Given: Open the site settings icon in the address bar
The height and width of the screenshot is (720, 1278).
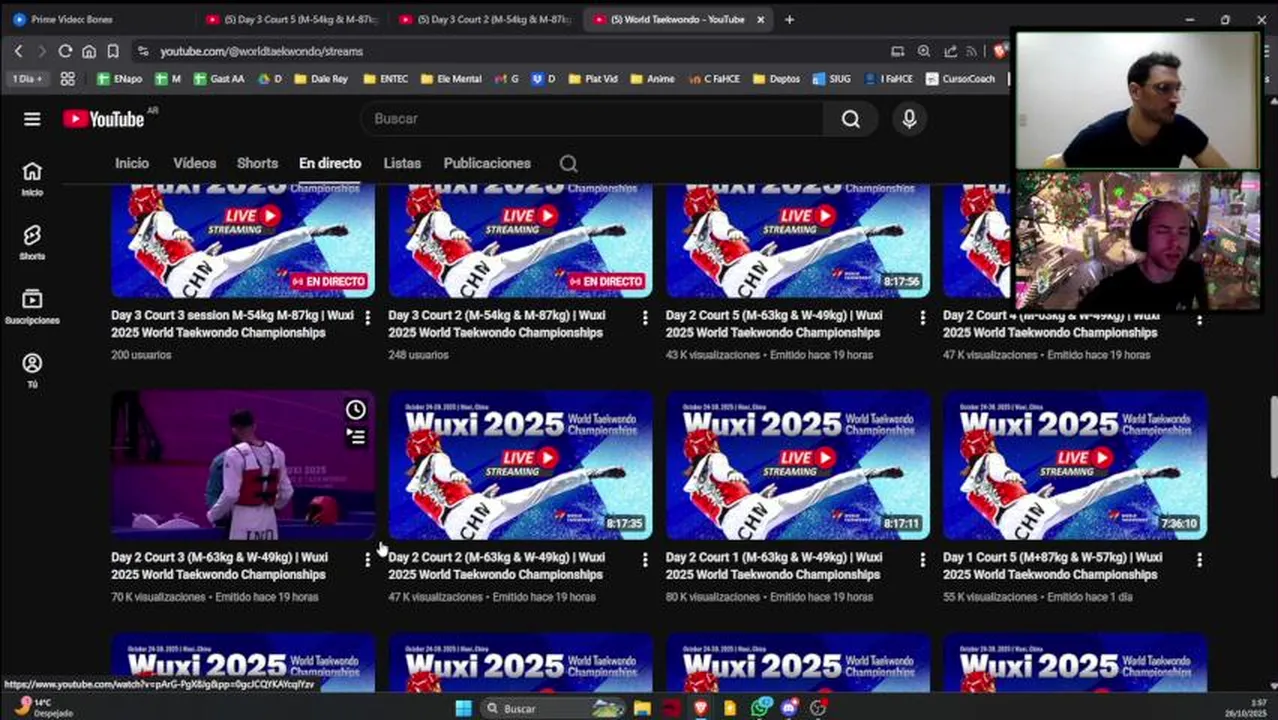Looking at the screenshot, I should pos(143,51).
